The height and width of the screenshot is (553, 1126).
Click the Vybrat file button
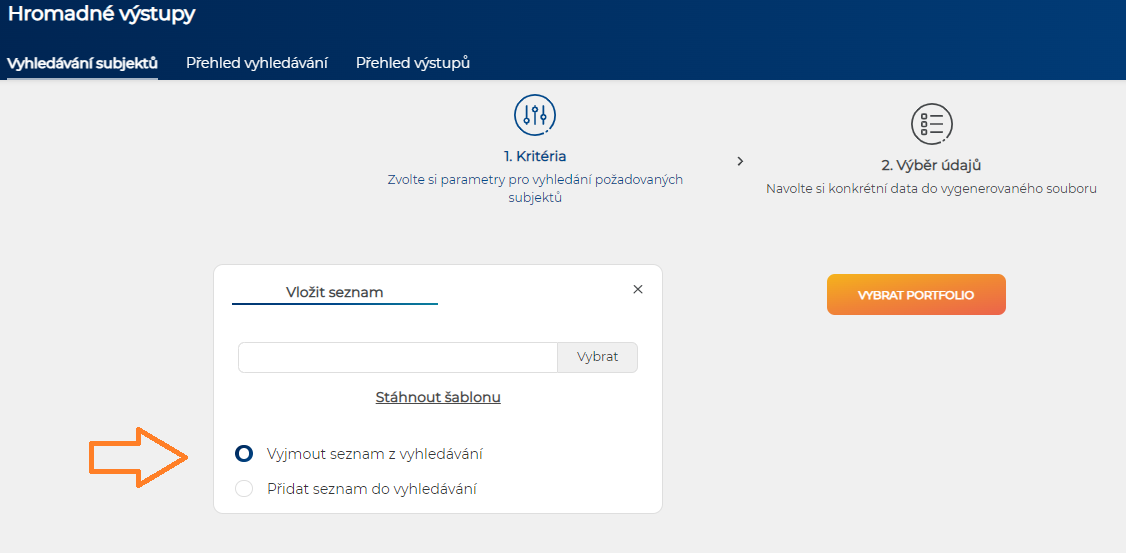pyautogui.click(x=597, y=357)
